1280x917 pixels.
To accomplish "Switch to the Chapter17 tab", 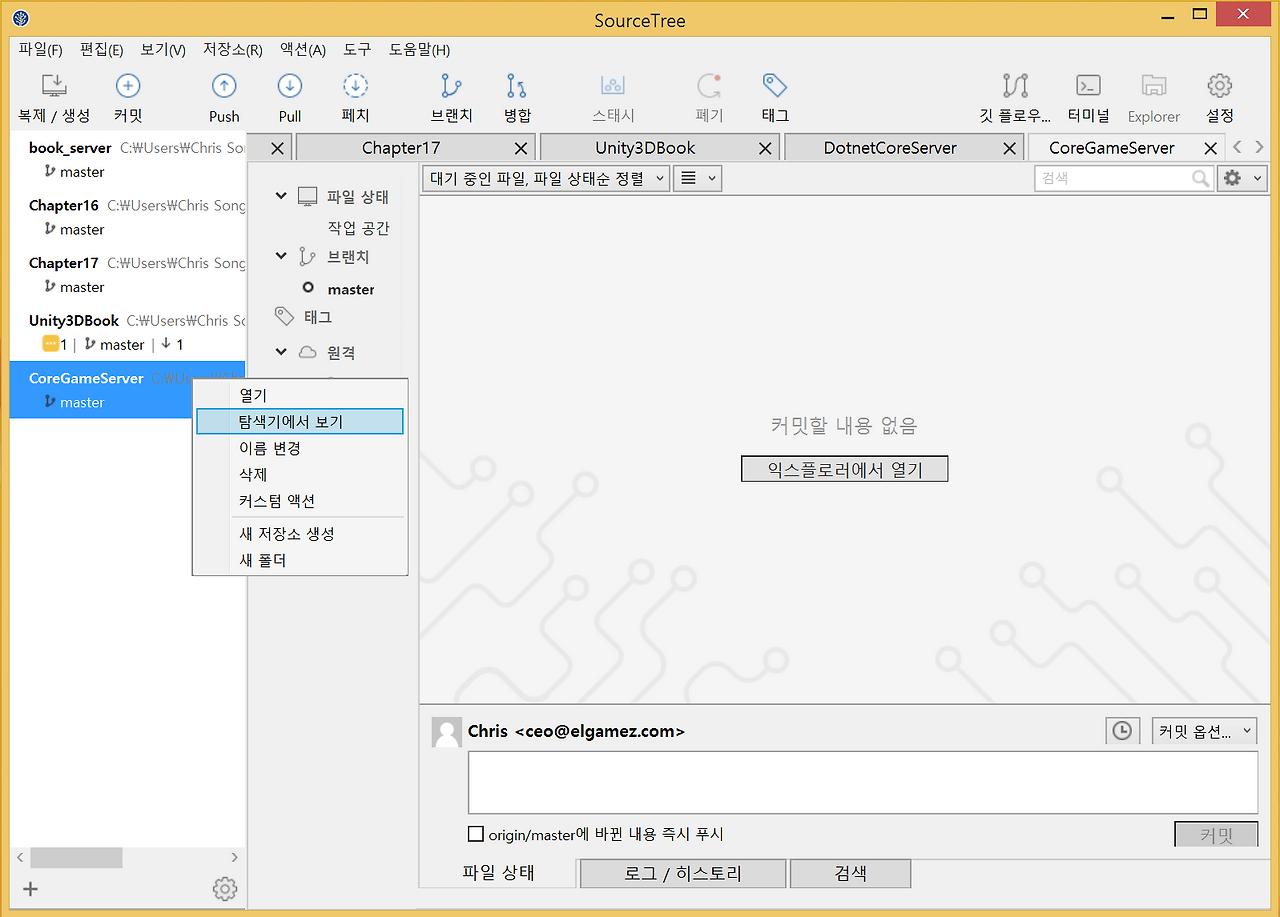I will pyautogui.click(x=401, y=148).
